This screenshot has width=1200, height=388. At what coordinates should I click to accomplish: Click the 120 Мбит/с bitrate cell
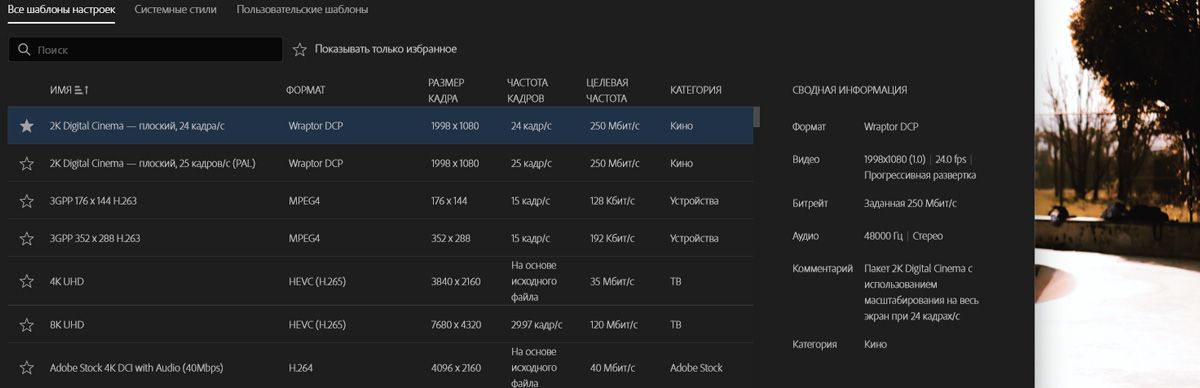[x=615, y=325]
